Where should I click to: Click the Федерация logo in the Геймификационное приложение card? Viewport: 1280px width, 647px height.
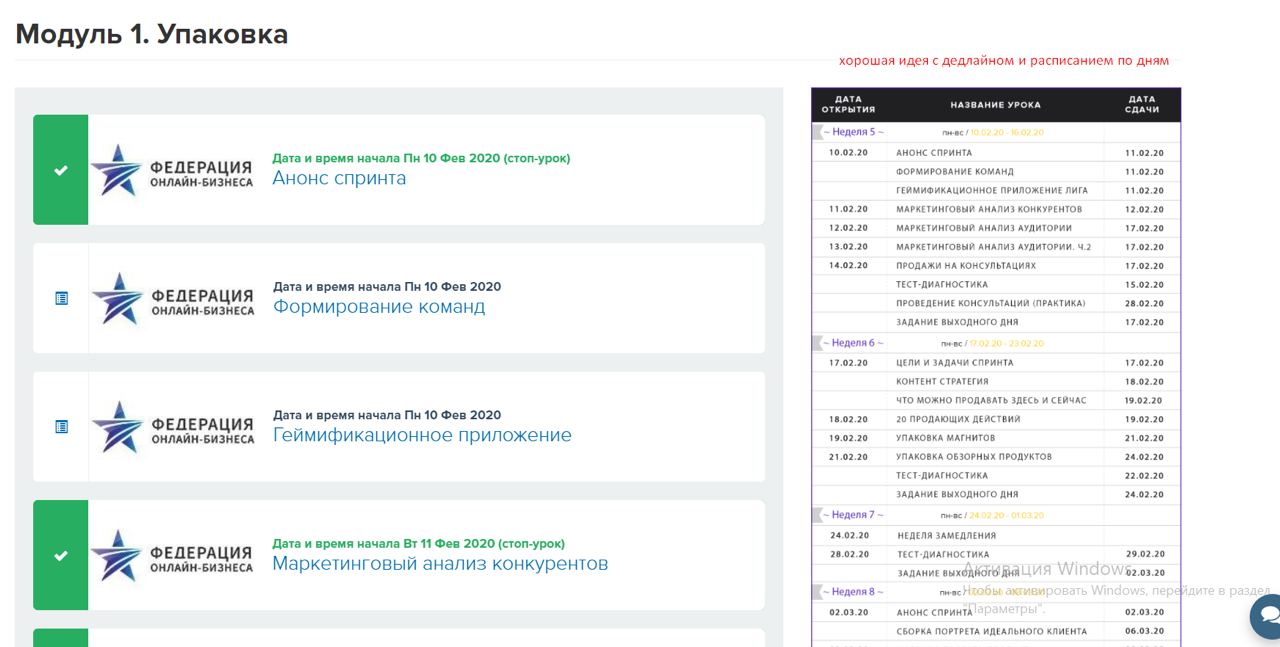click(172, 427)
